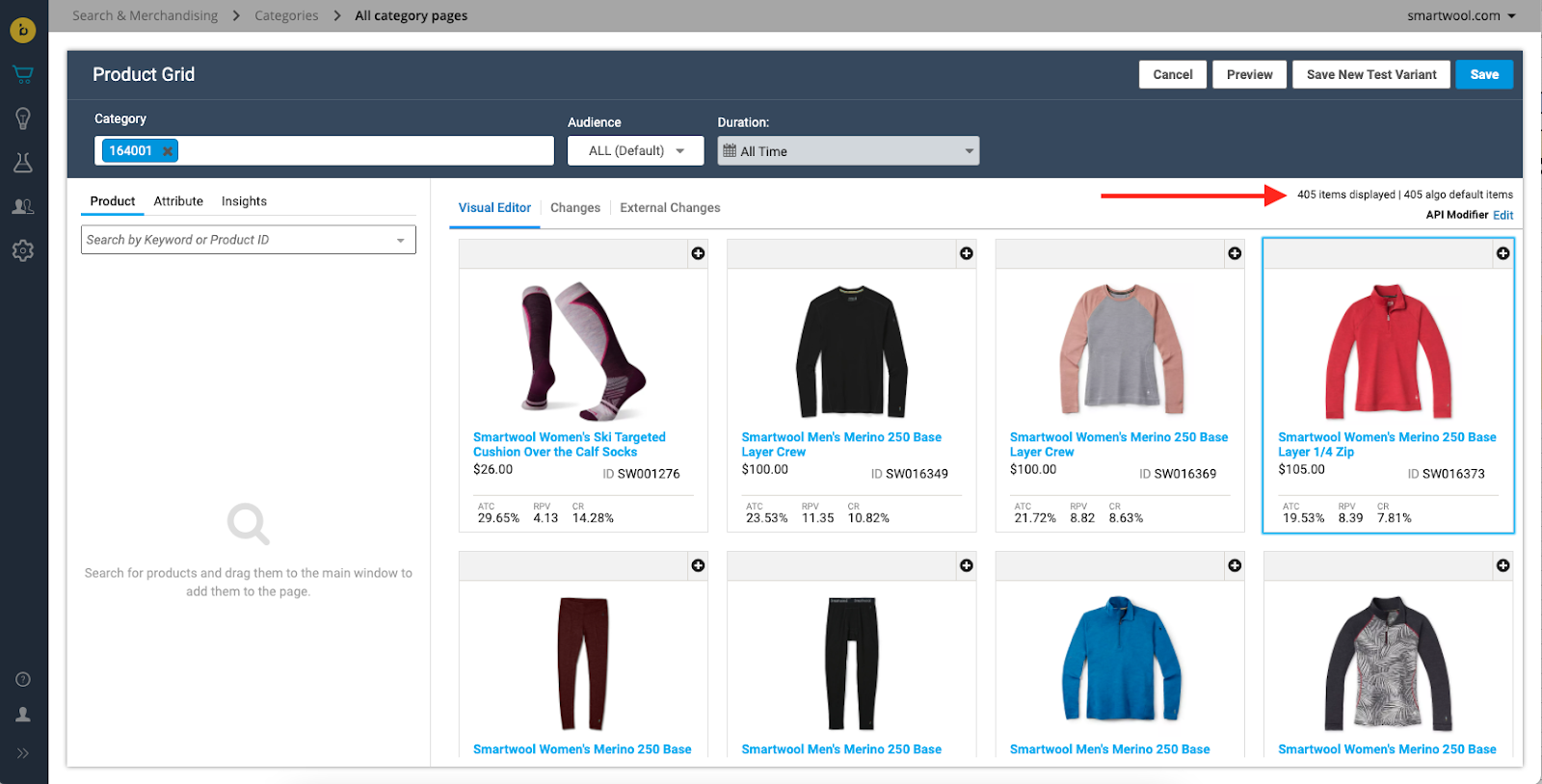Click the palm print quarter zip image
Viewport: 1542px width, 784px height.
tap(1388, 664)
